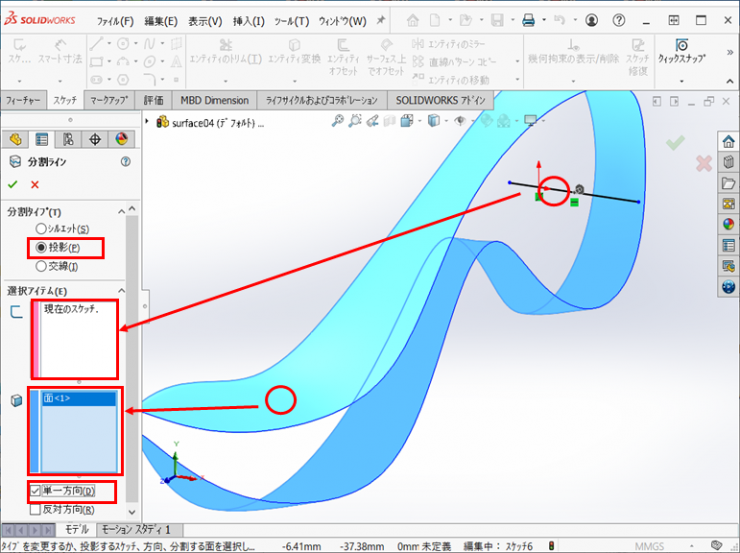Screen dimensions: 740x553
Task: Select the 交線 radio button
Action: coord(41,266)
